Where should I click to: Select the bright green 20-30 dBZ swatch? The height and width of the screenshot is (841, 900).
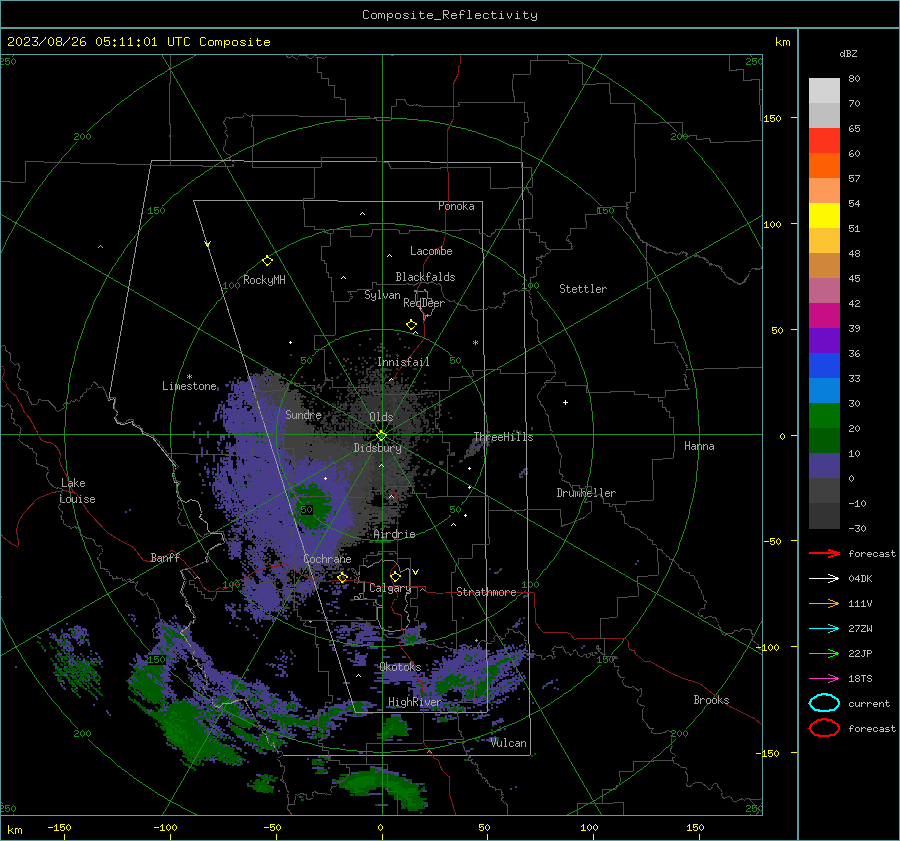[x=824, y=416]
